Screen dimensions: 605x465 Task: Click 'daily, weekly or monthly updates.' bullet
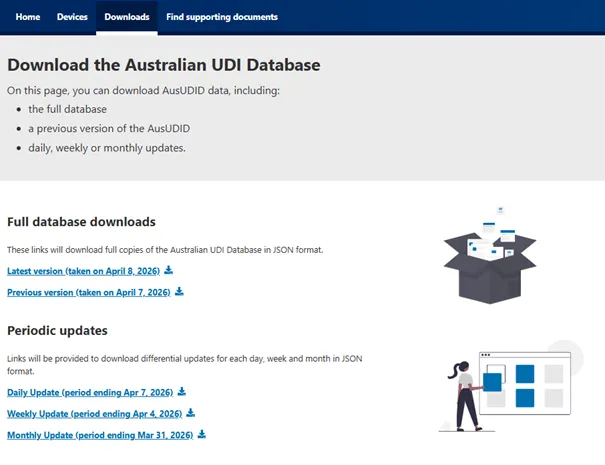[107, 148]
